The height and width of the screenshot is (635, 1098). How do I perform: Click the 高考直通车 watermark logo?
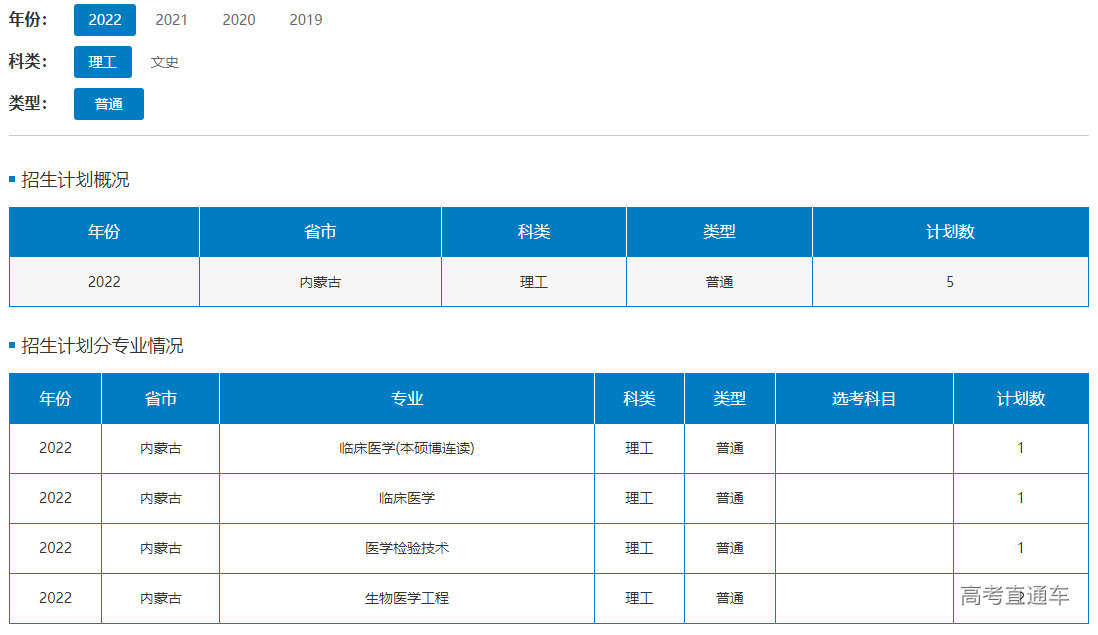point(1015,596)
